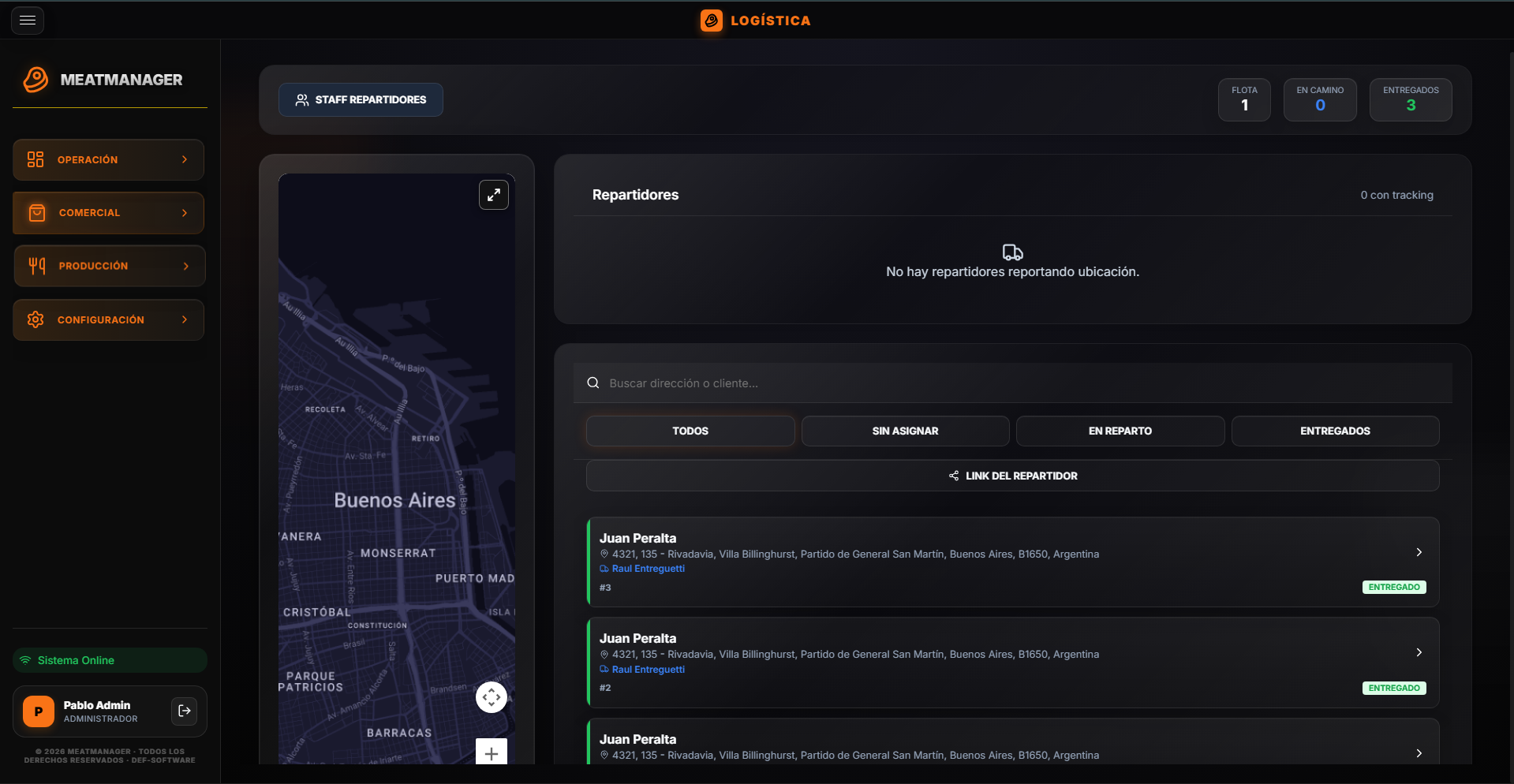Click the map recenter compass button

pos(492,697)
